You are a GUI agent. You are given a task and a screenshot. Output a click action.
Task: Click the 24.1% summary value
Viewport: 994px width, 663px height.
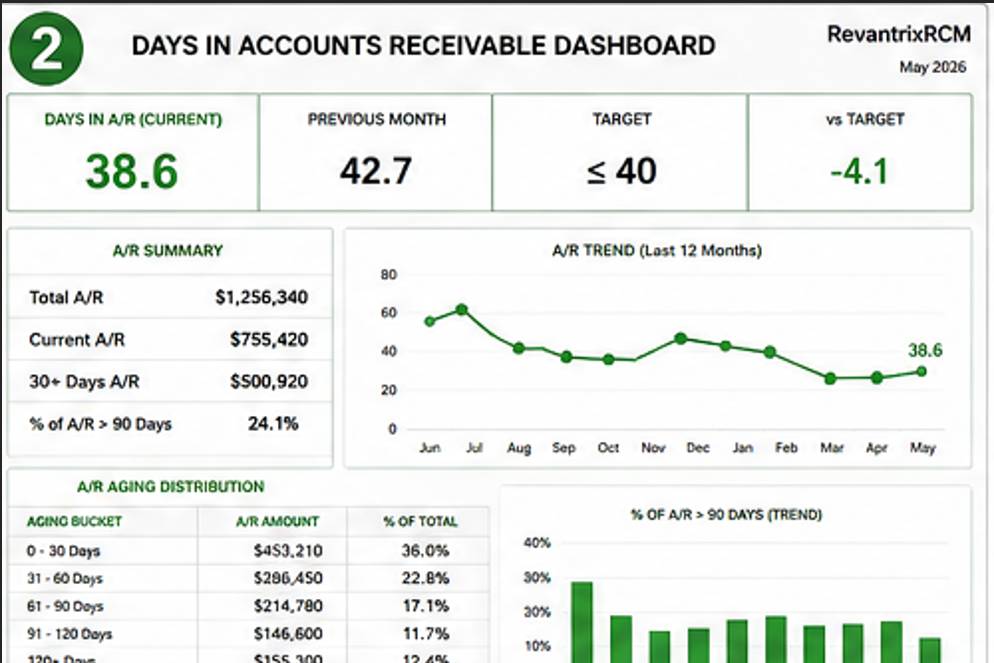coord(273,423)
